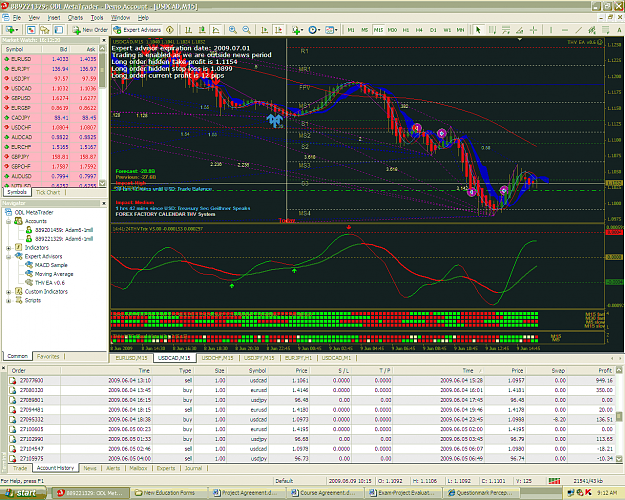Screen dimensions: 625x500
Task: Switch timeframe to H1
Action: pos(406,30)
